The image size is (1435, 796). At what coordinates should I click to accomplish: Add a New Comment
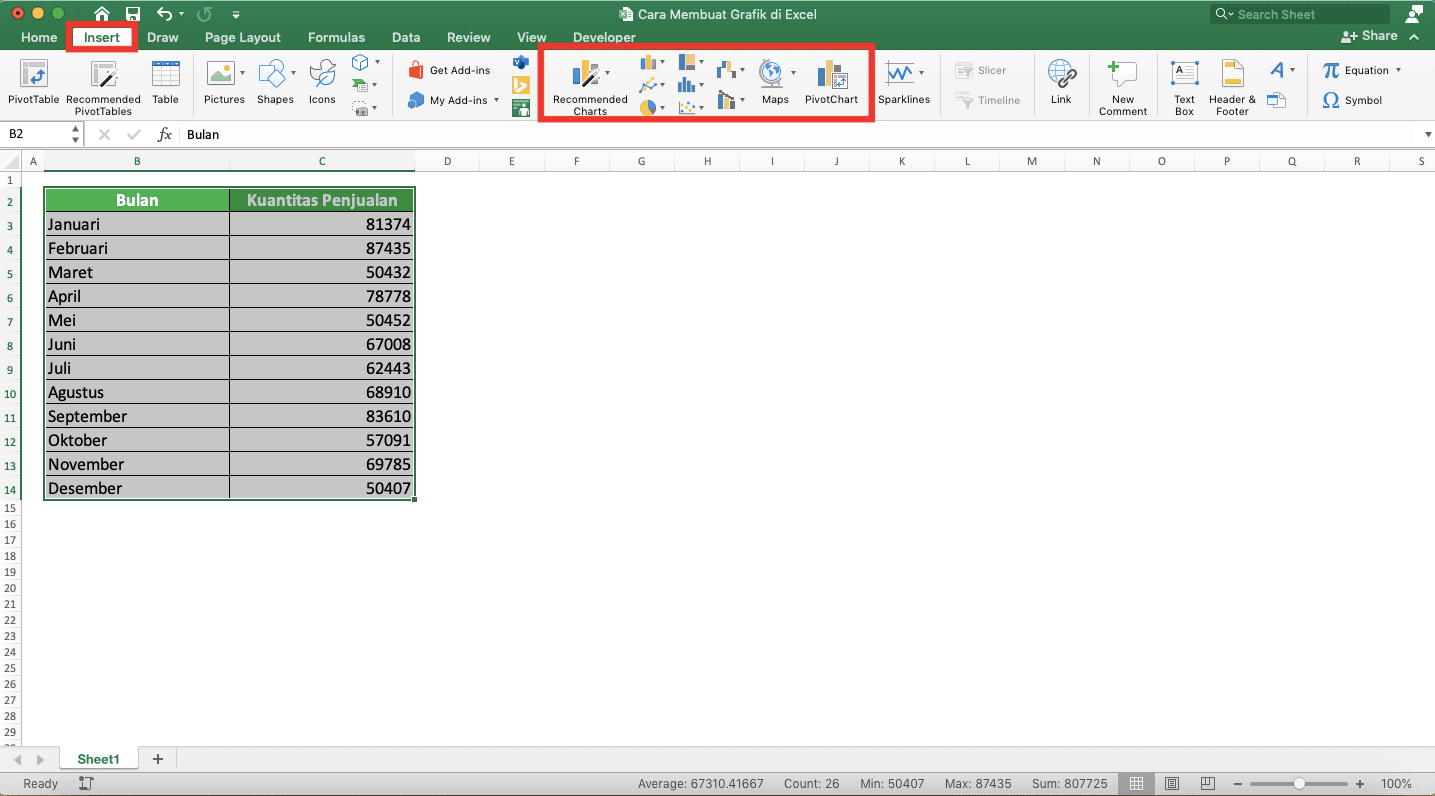tap(1122, 88)
